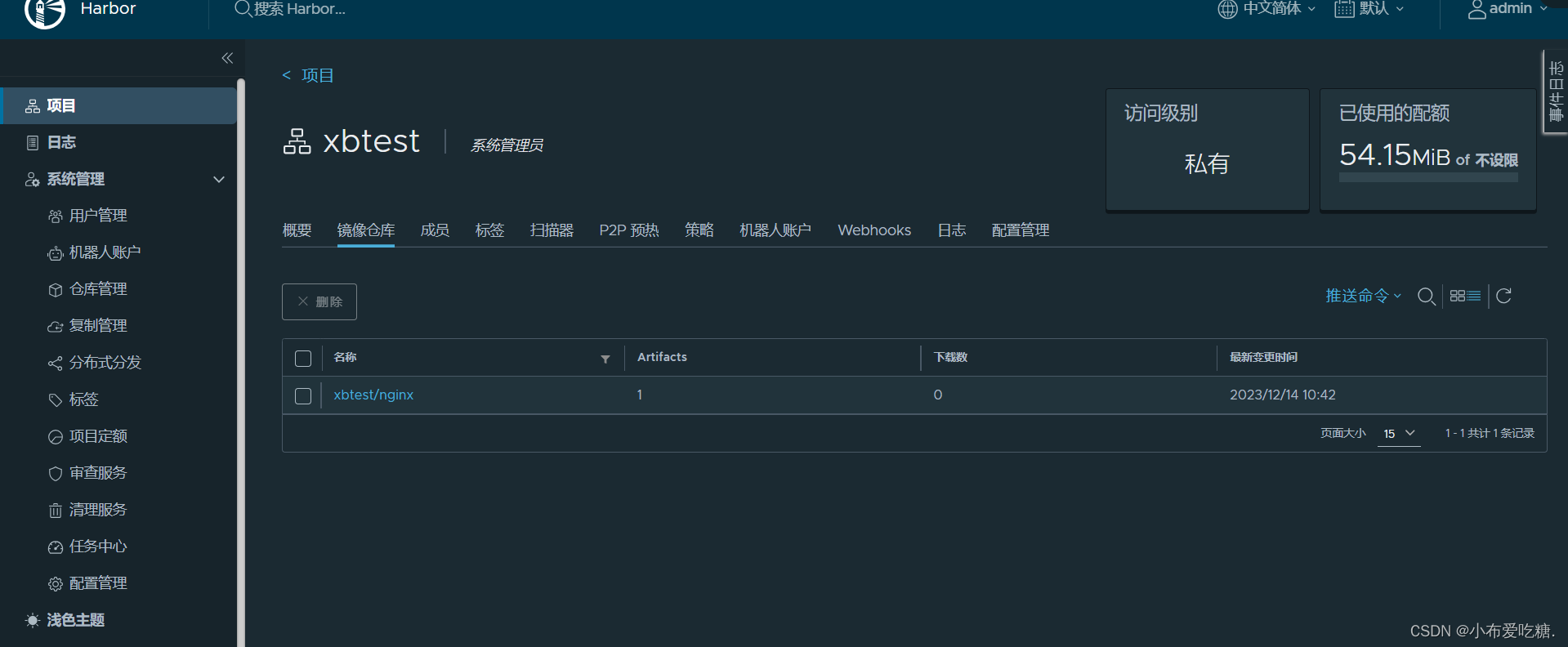Viewport: 1568px width, 647px height.
Task: Click the 2023/12/14 10:42 timestamp cell
Action: click(x=1283, y=395)
